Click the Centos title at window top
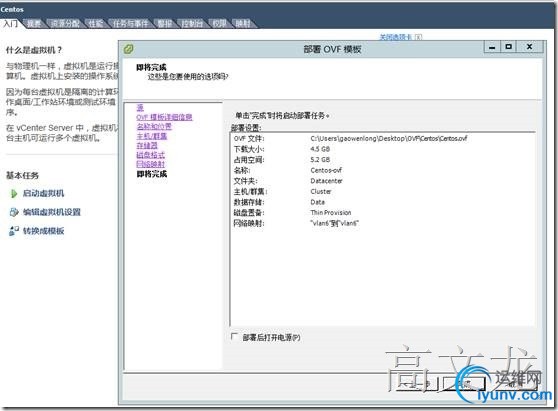Image resolution: width=558 pixels, height=411 pixels. coord(12,9)
